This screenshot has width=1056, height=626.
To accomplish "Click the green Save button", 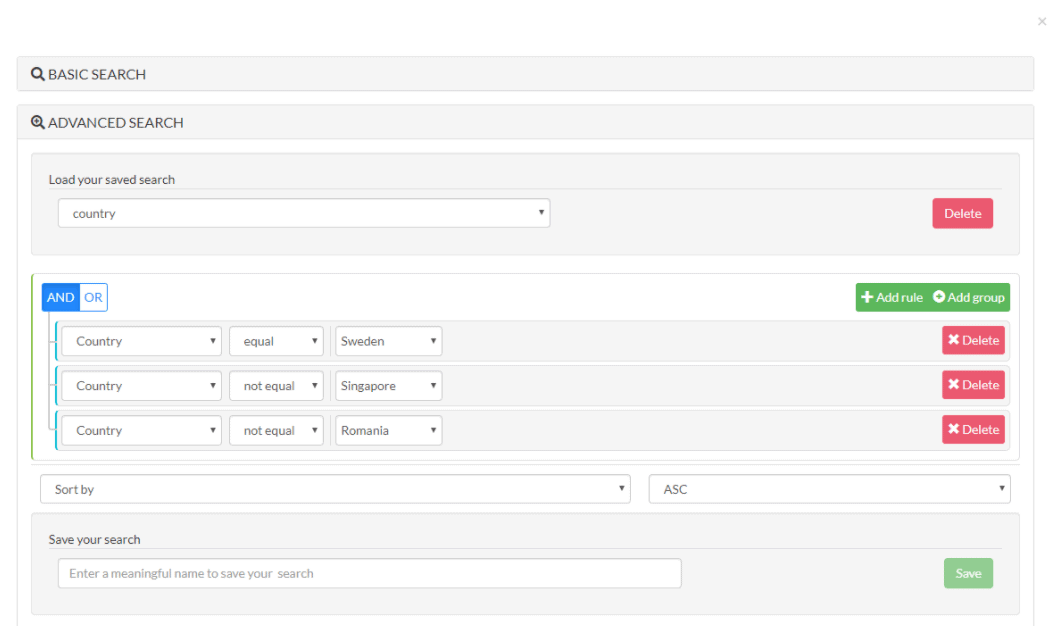I will 968,573.
